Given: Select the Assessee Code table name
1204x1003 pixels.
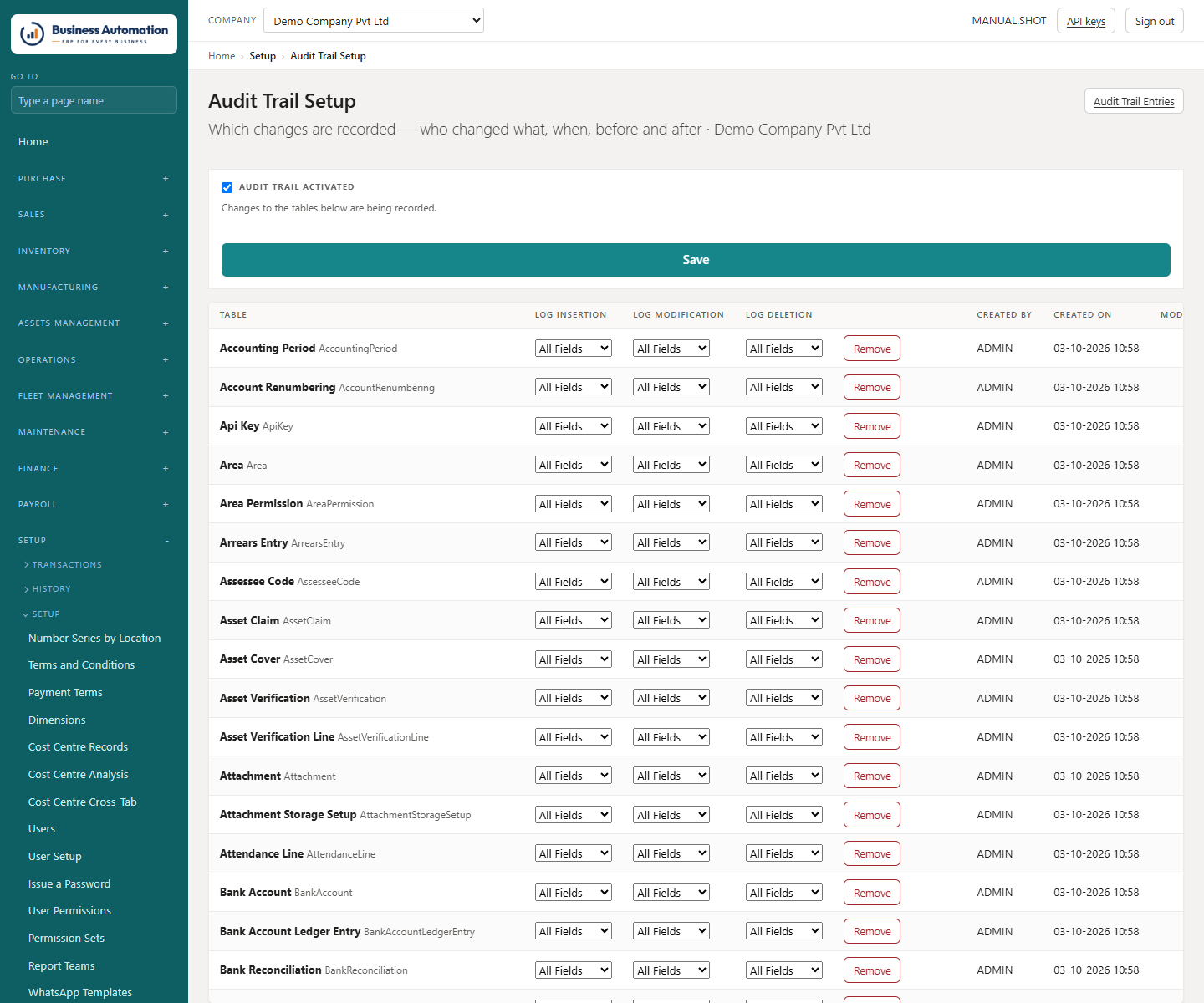Looking at the screenshot, I should click(x=257, y=582).
